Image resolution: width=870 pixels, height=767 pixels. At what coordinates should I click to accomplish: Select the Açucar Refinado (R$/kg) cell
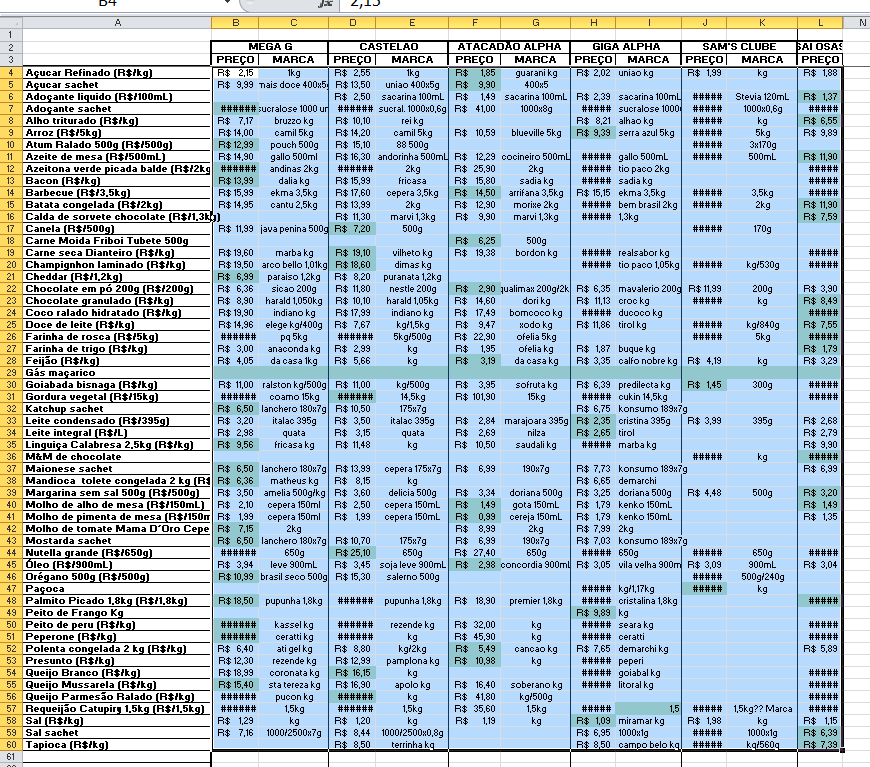[x=117, y=73]
